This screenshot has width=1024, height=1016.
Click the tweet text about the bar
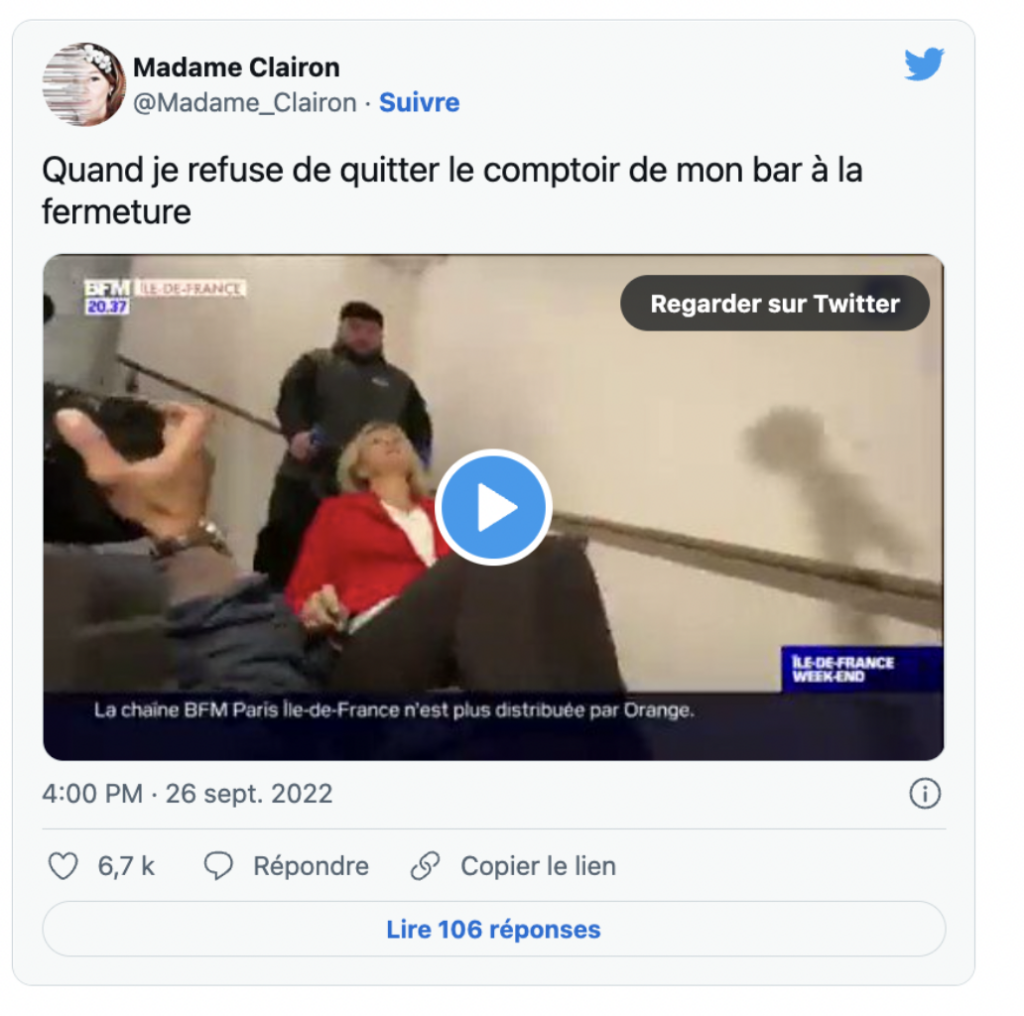click(452, 191)
